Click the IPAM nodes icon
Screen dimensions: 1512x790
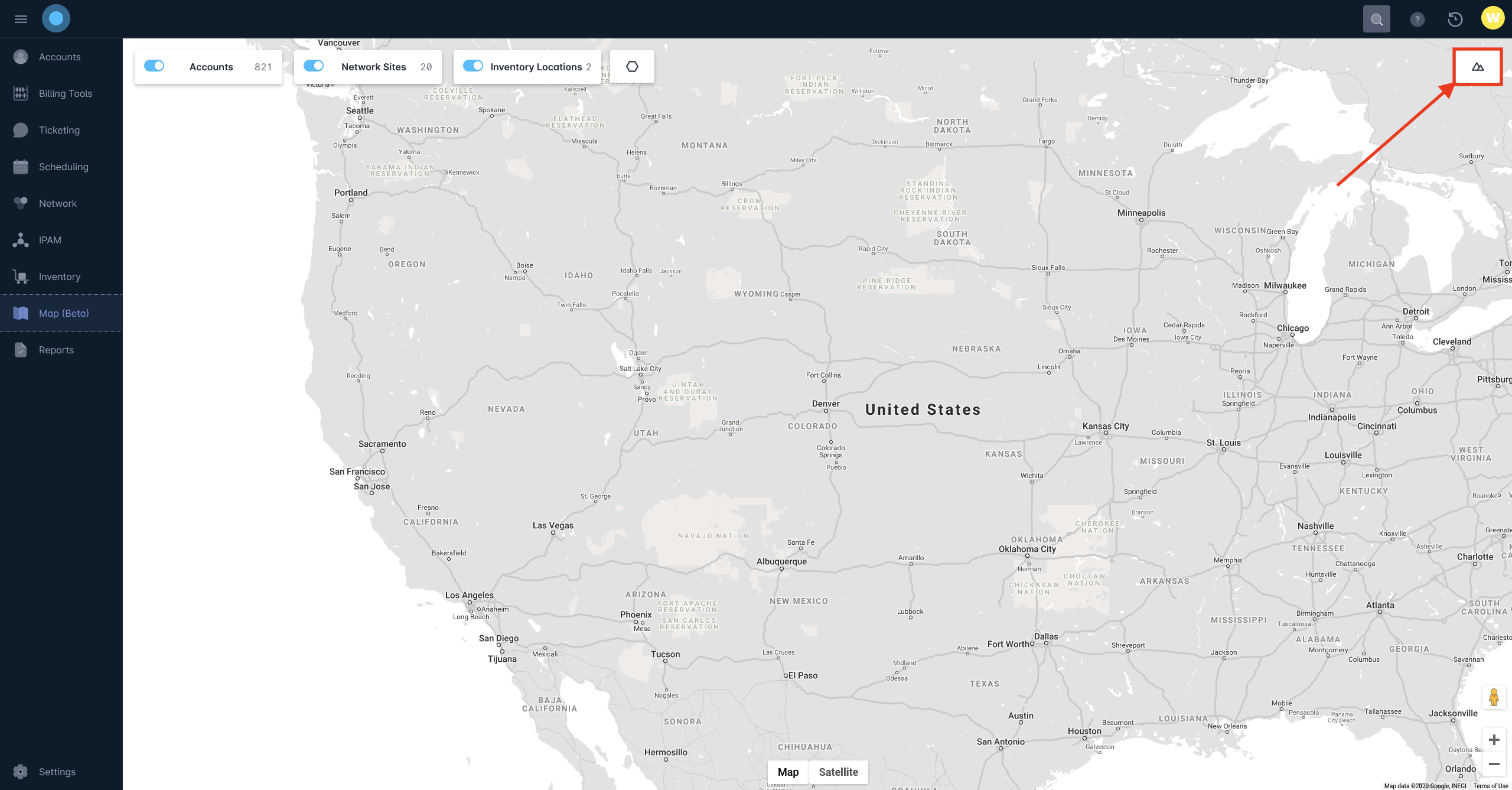(21, 240)
